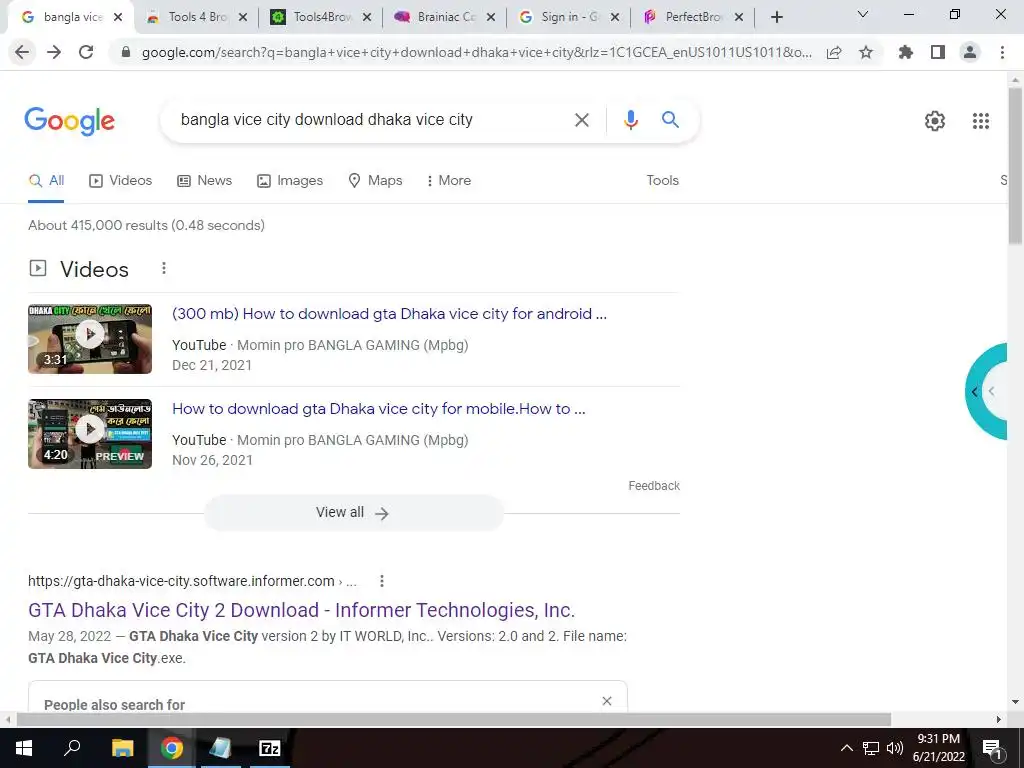Click the horizontal scrollbar thumb
The image size is (1024, 768).
pyautogui.click(x=454, y=719)
